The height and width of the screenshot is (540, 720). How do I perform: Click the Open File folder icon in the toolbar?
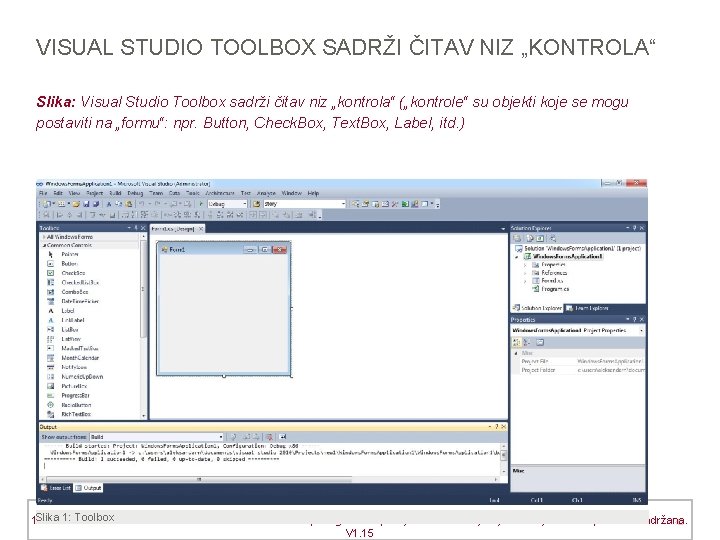click(76, 204)
